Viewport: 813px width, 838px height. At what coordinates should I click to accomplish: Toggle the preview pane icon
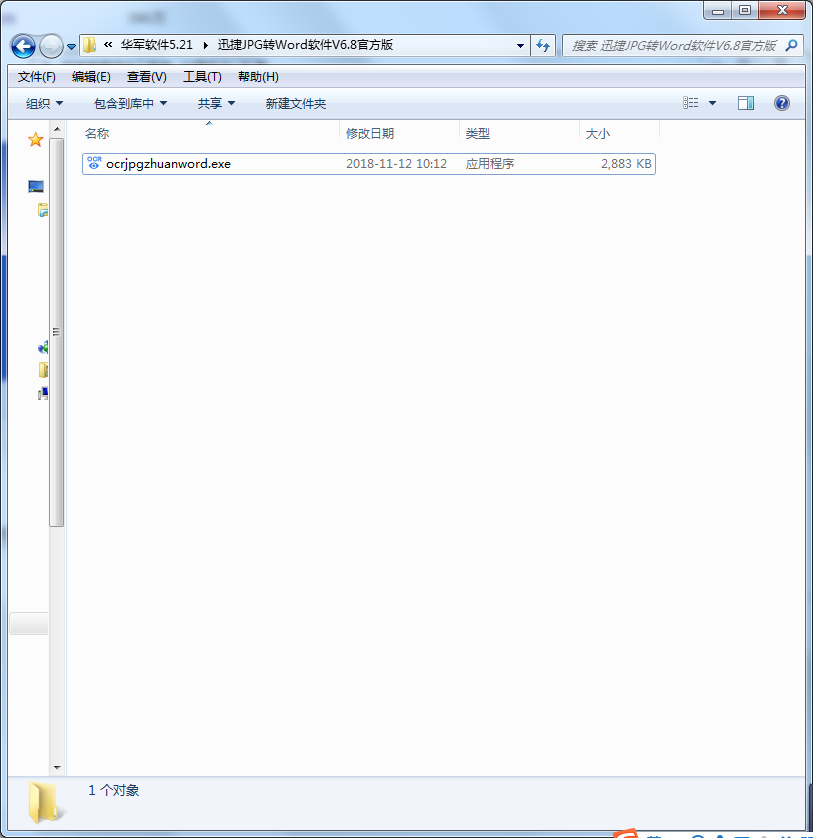pyautogui.click(x=744, y=102)
